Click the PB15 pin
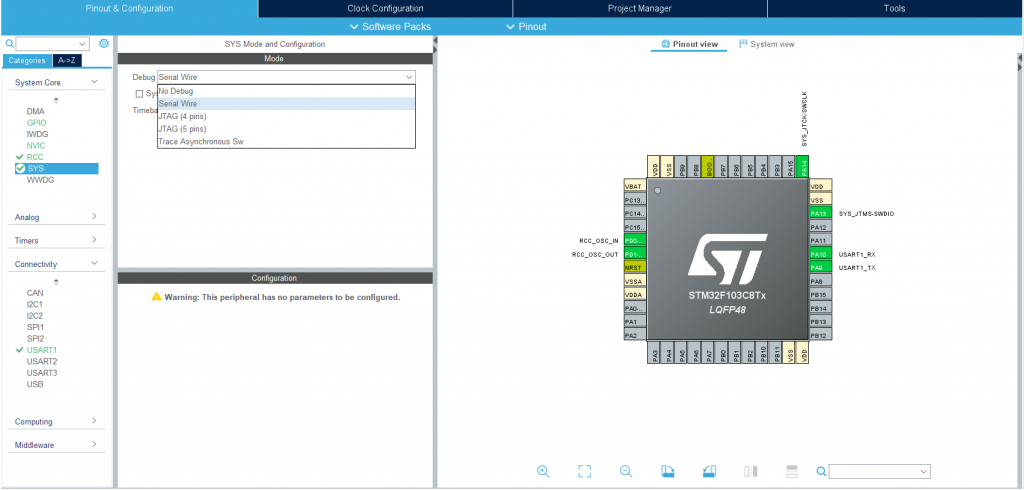The width and height of the screenshot is (1024, 490). tap(820, 295)
